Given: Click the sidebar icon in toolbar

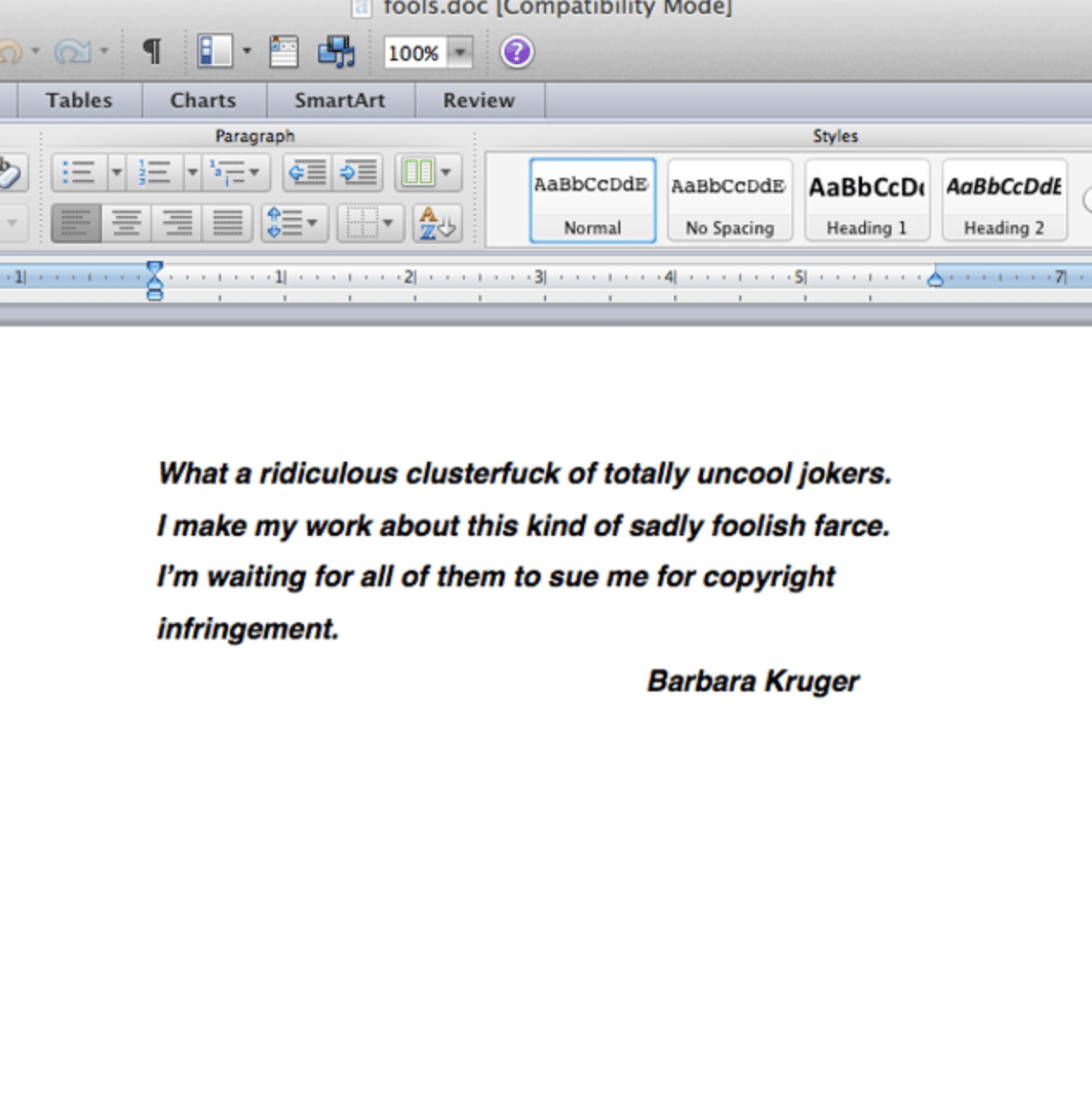Looking at the screenshot, I should (x=214, y=52).
